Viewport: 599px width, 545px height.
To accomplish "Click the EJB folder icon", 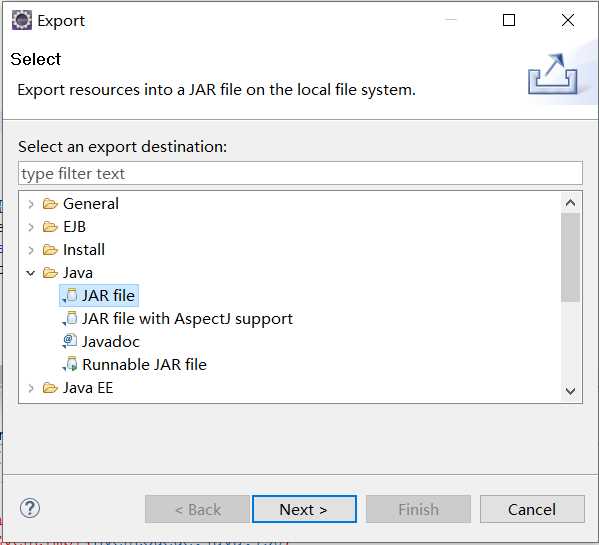I will 50,227.
